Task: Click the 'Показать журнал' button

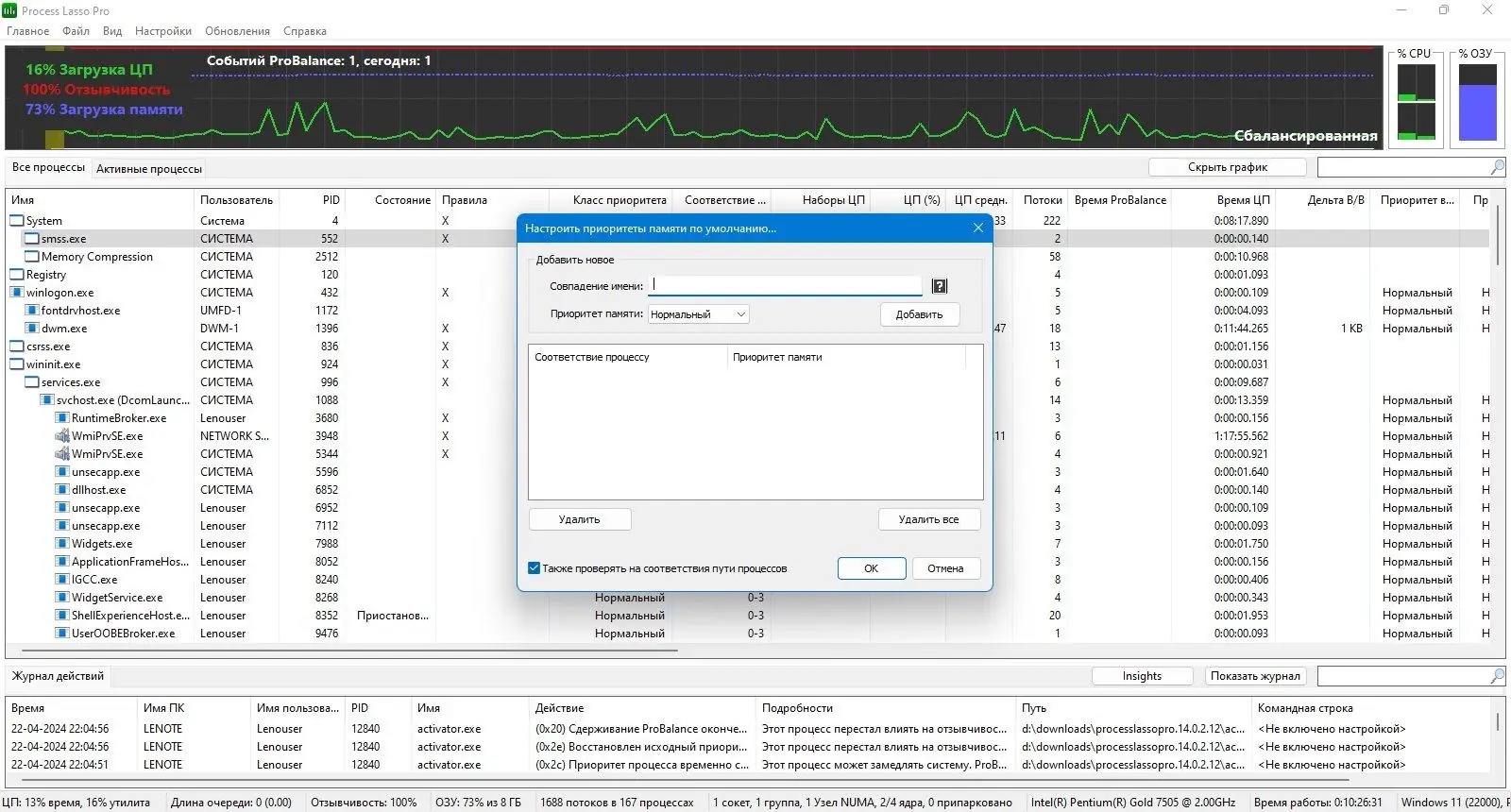Action: click(1256, 676)
